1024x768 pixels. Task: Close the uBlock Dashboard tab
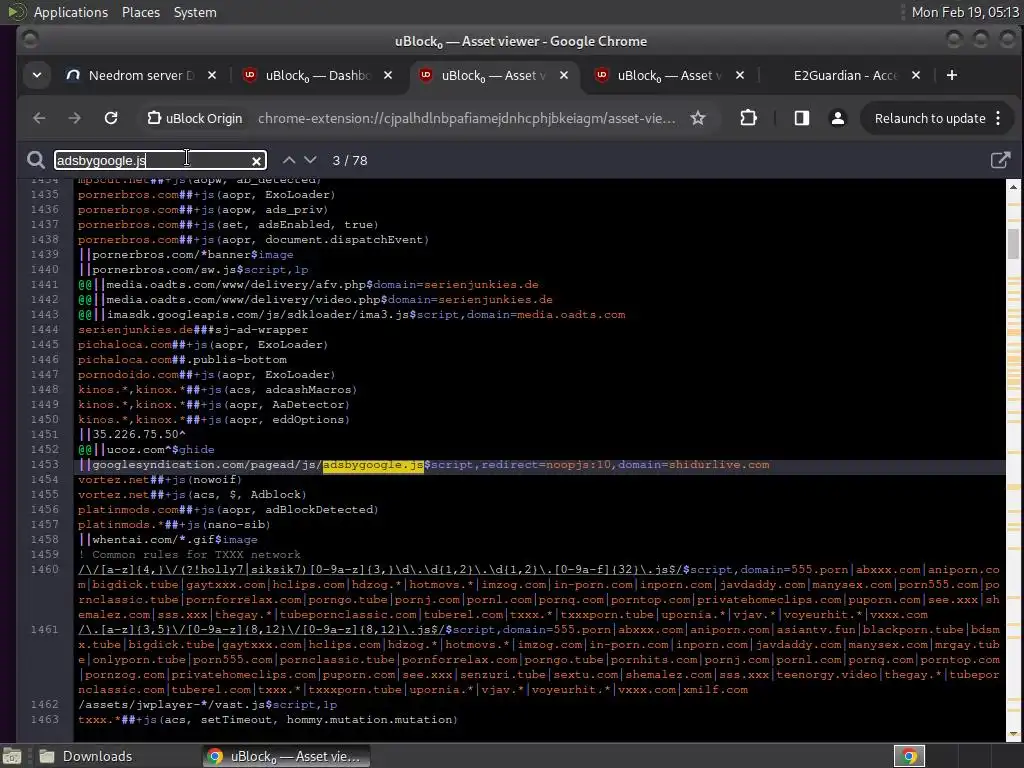(388, 75)
